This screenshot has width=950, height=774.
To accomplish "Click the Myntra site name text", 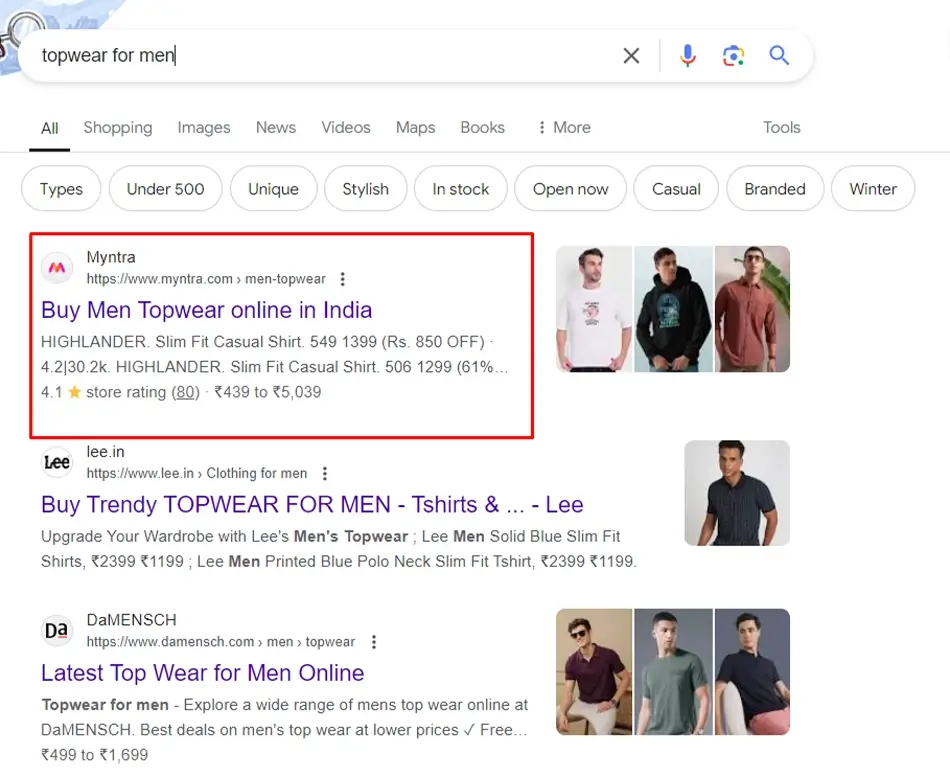I will (111, 257).
